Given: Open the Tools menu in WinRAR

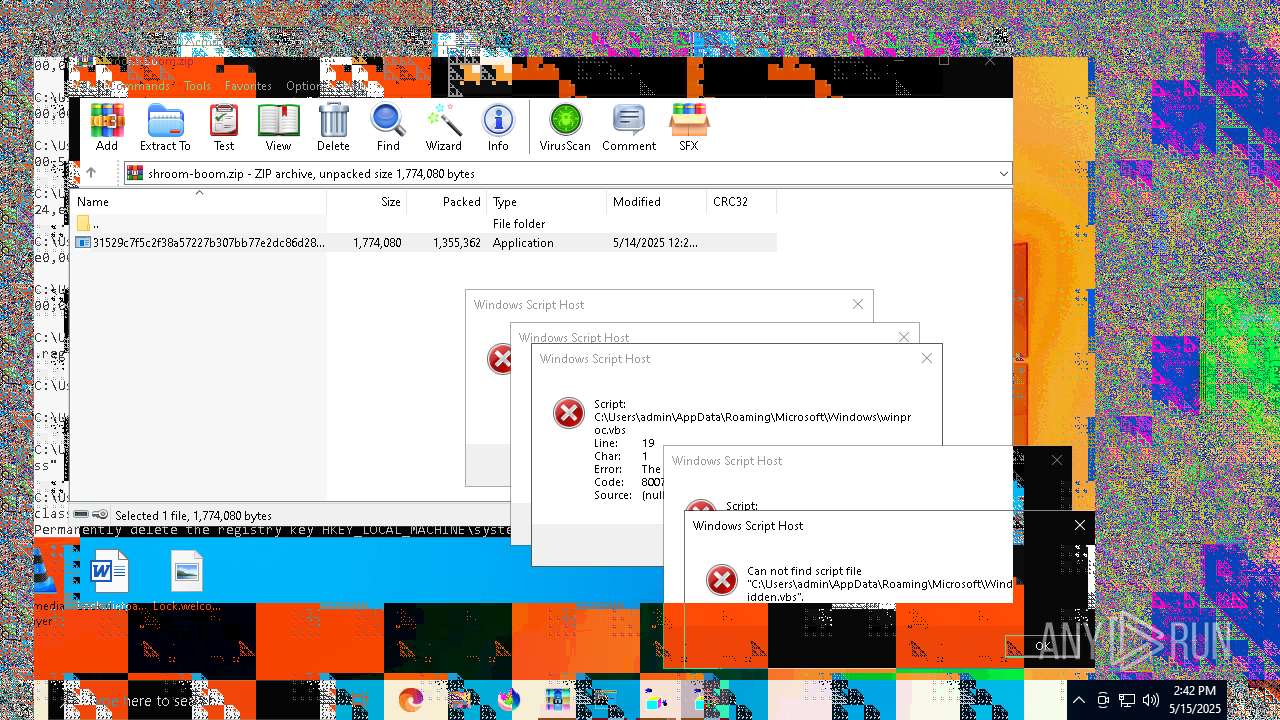Looking at the screenshot, I should [x=197, y=86].
